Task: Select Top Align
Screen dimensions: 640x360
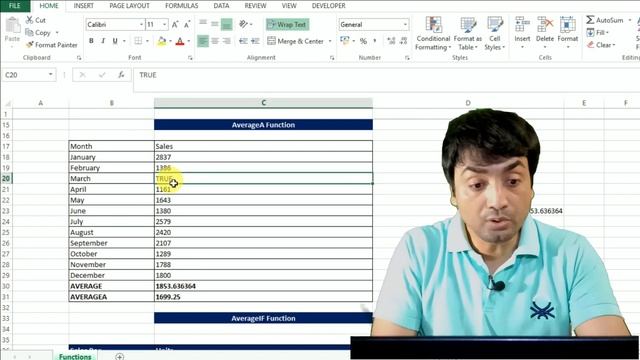Action: 203,24
